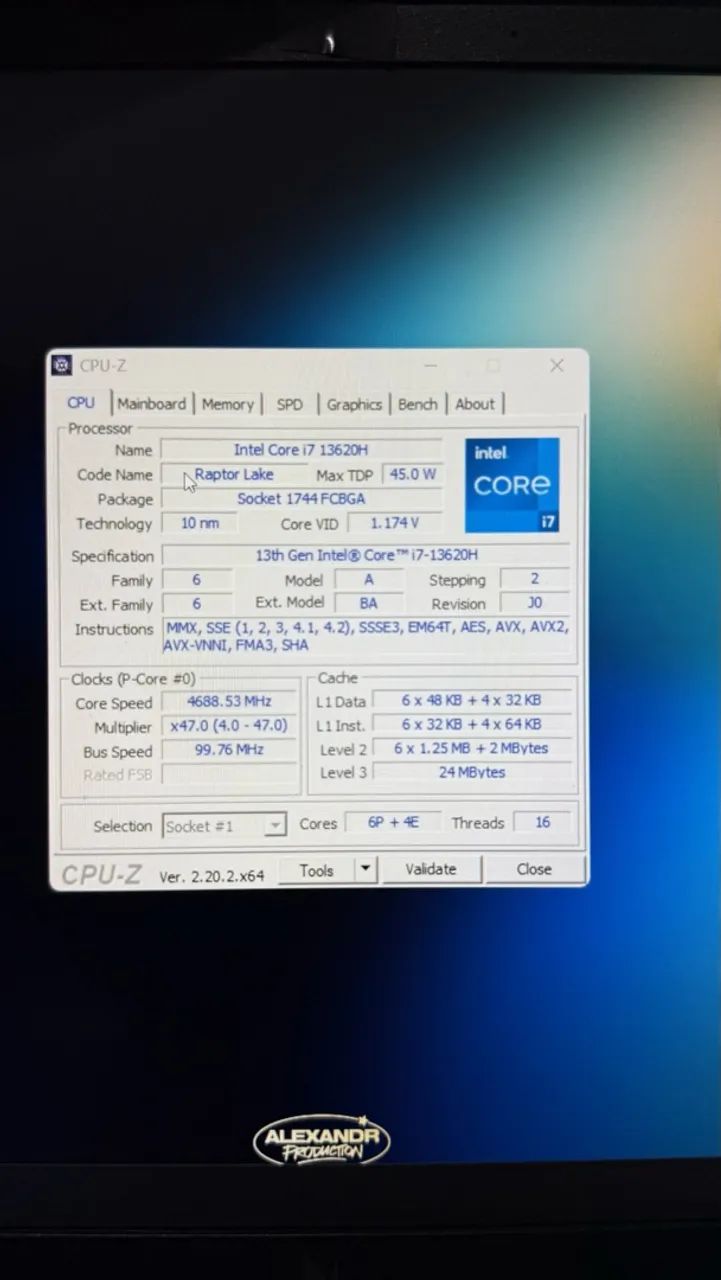Click the Tools button
This screenshot has height=1280, width=721.
click(316, 870)
